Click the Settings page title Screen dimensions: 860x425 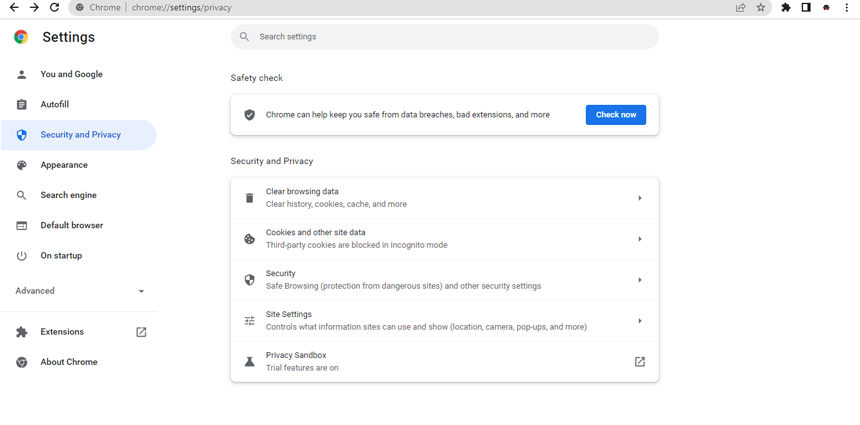click(x=69, y=37)
